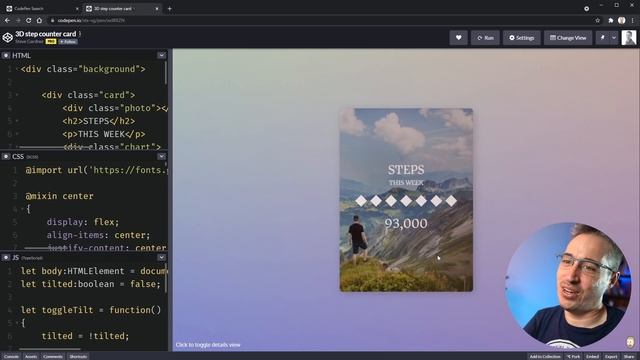Open the Console panel
Screen dimensions: 640x360
point(11,356)
